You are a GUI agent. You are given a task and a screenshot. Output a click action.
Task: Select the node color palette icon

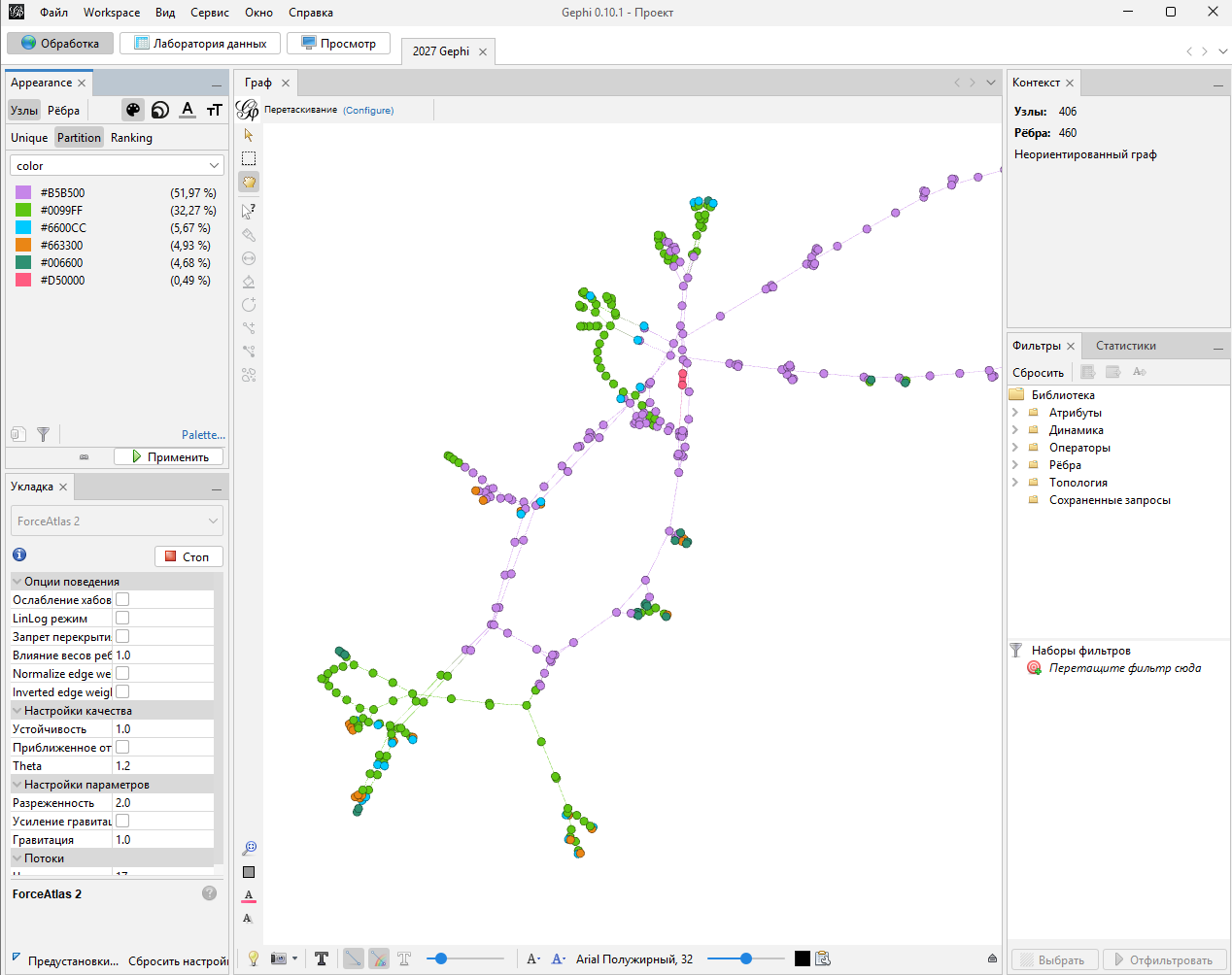pos(133,110)
